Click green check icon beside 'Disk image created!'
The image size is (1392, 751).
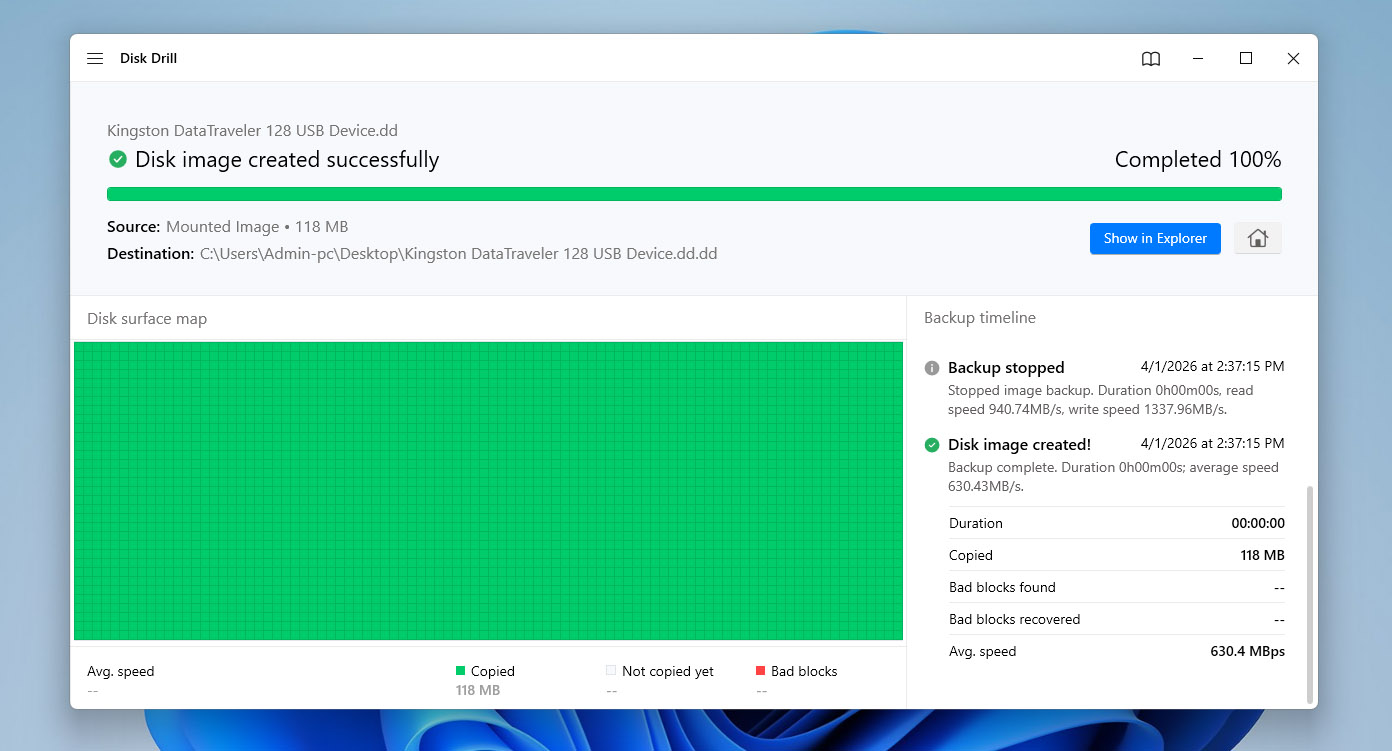pyautogui.click(x=932, y=445)
